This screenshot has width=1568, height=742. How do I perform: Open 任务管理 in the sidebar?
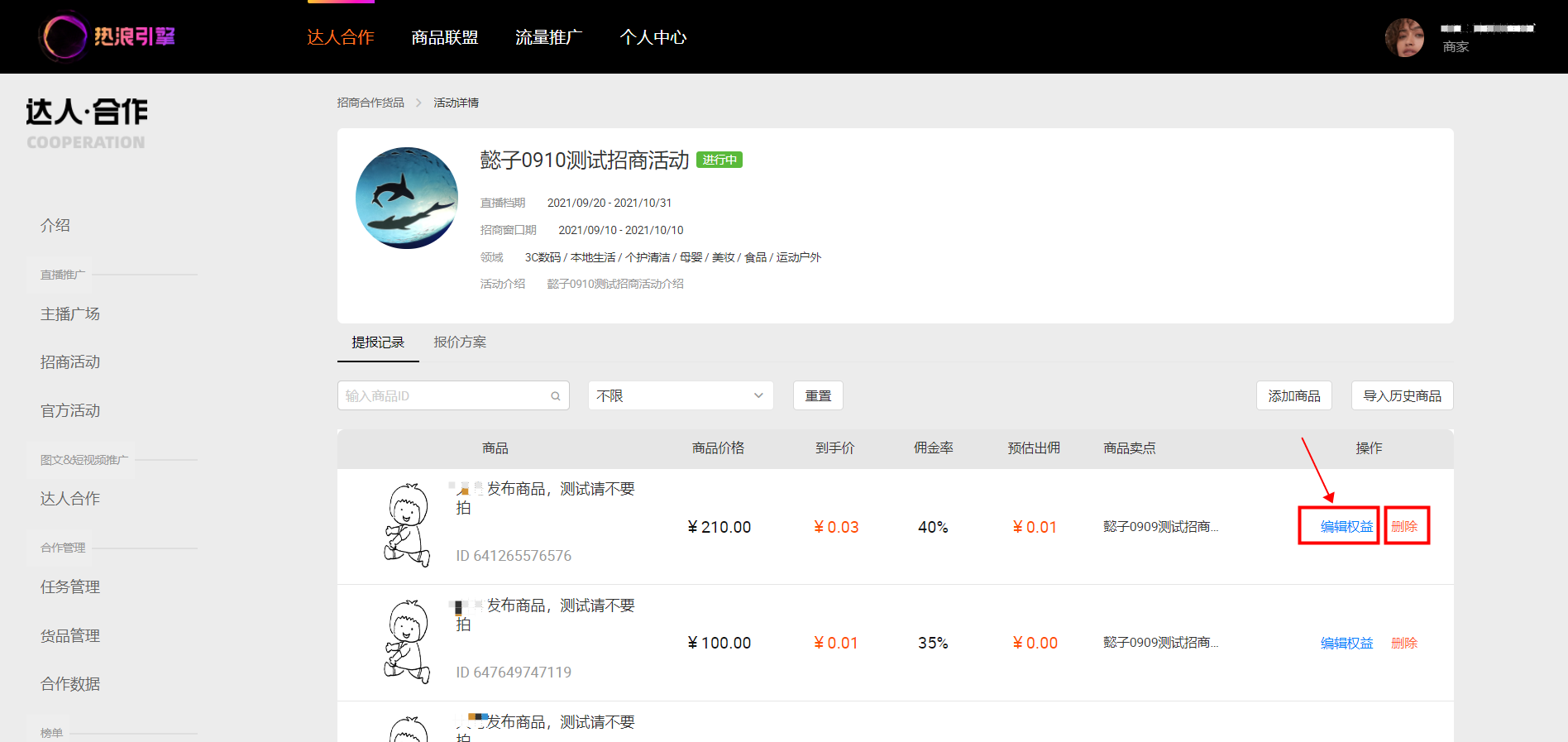(70, 586)
